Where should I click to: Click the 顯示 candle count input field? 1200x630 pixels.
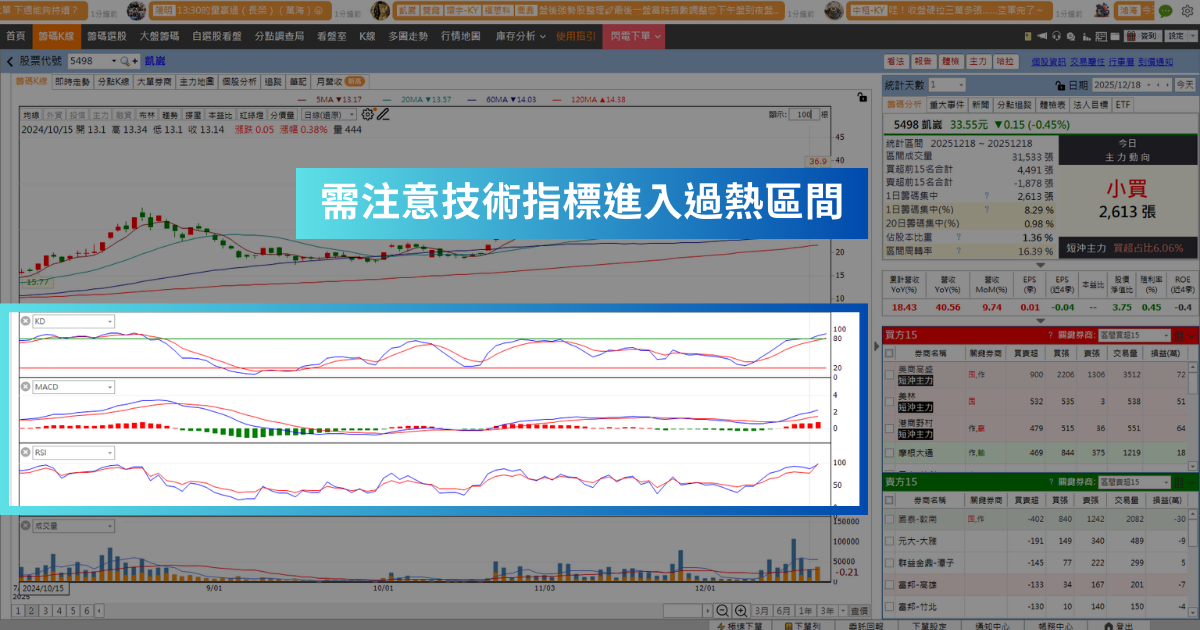click(805, 114)
